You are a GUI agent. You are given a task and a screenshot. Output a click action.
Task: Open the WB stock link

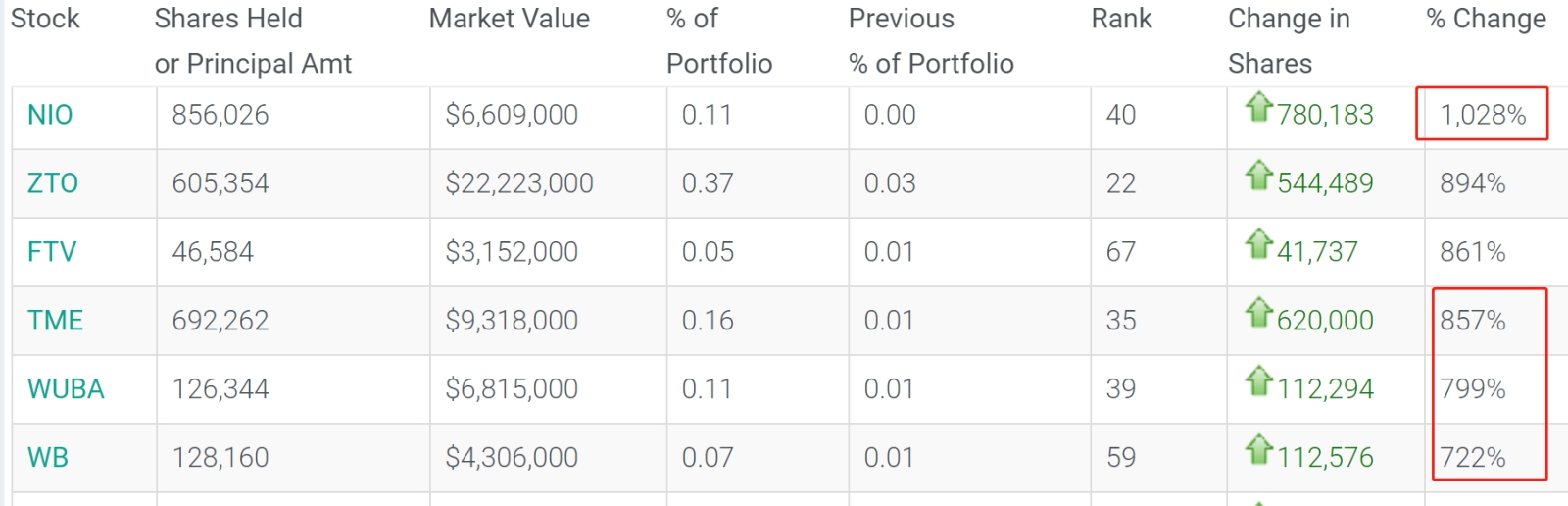click(x=48, y=458)
